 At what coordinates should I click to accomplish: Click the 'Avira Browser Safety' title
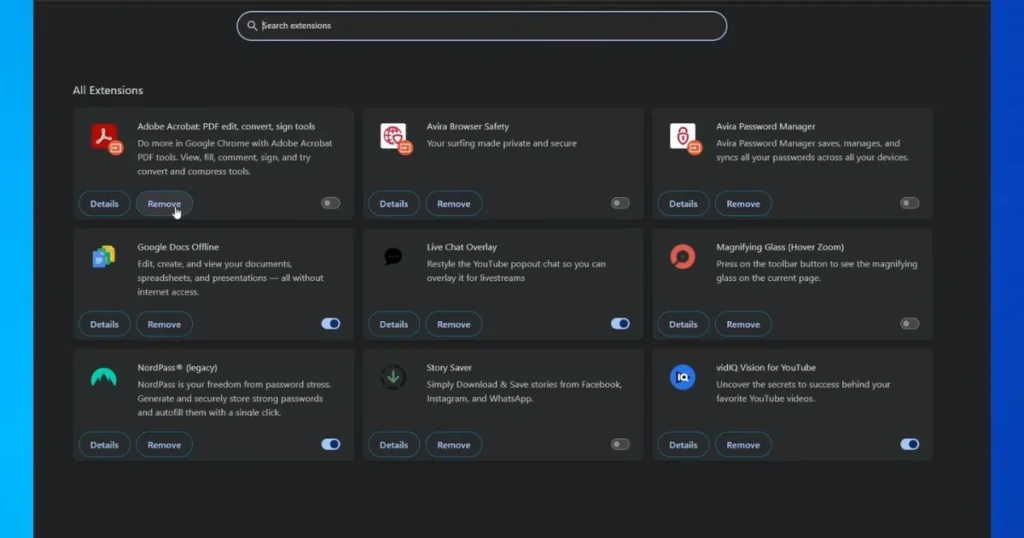pos(468,127)
